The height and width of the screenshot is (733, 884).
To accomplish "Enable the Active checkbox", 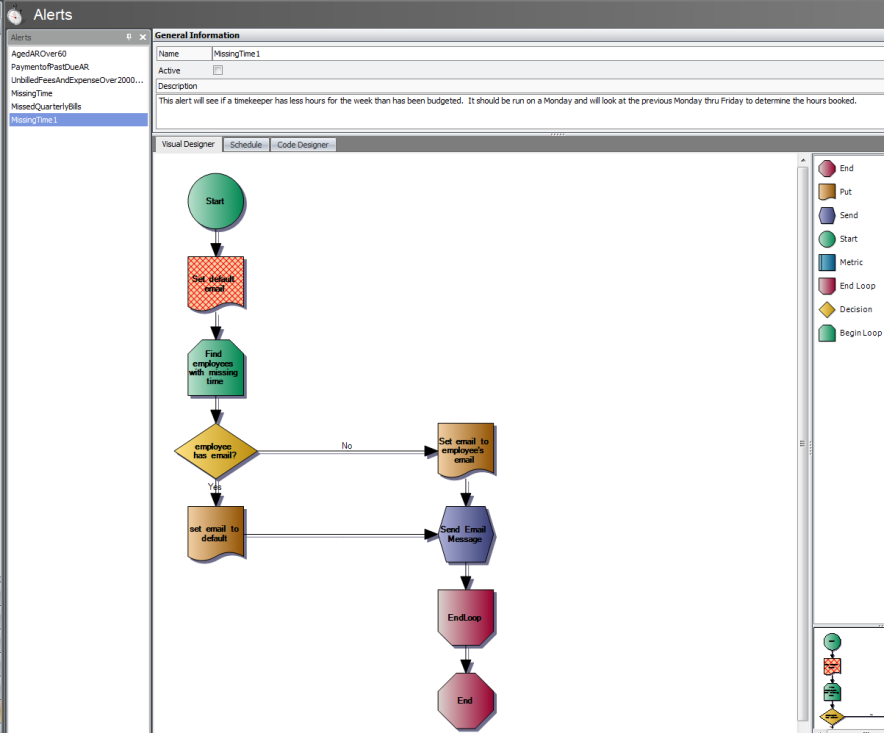I will coord(218,70).
